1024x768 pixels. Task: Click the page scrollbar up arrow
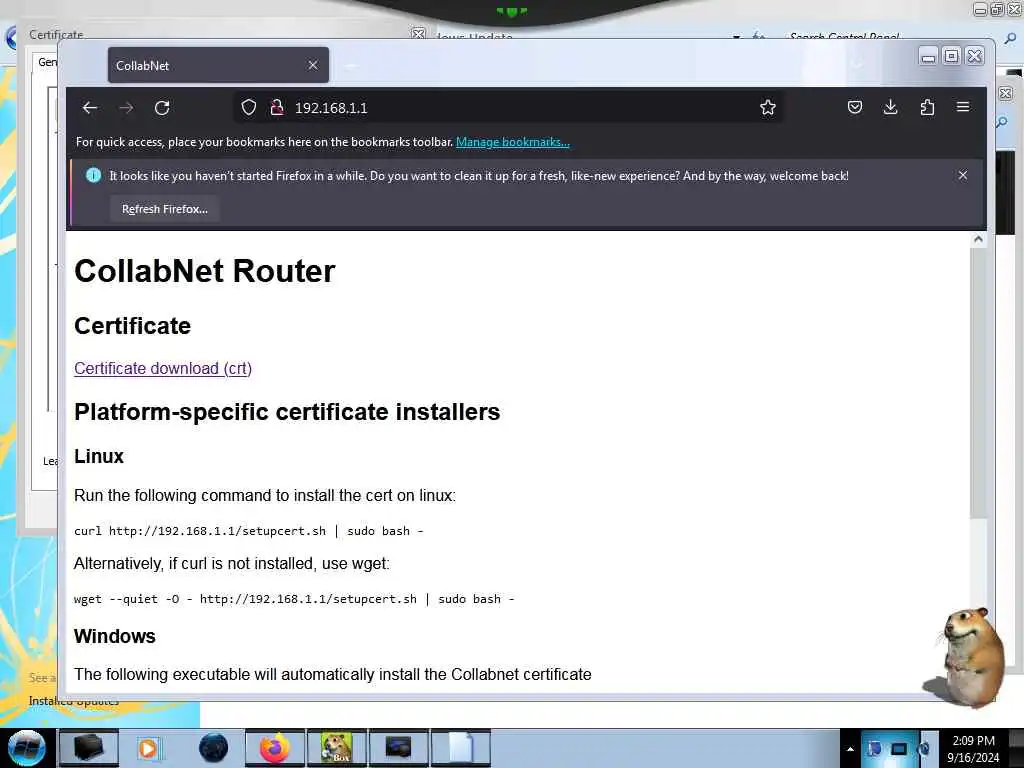pos(978,240)
